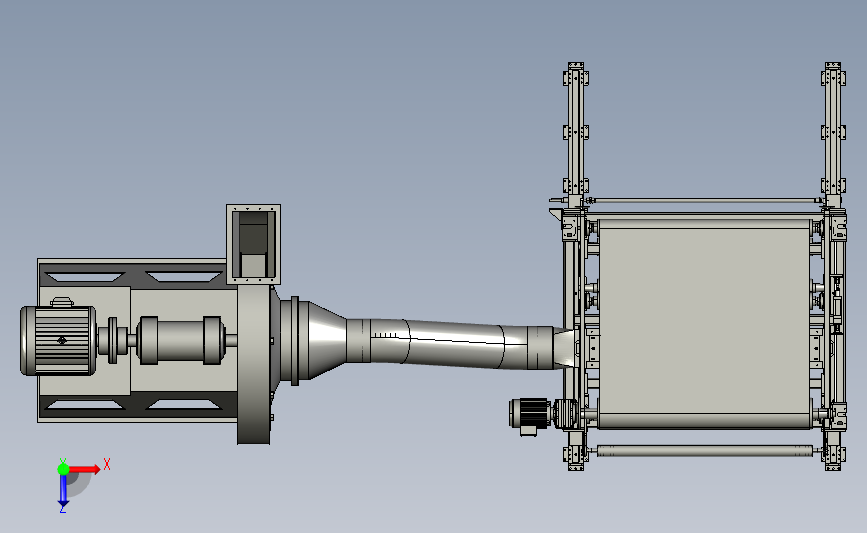Click the blue Z axis arrow of triad
This screenshot has width=867, height=533.
(x=63, y=491)
